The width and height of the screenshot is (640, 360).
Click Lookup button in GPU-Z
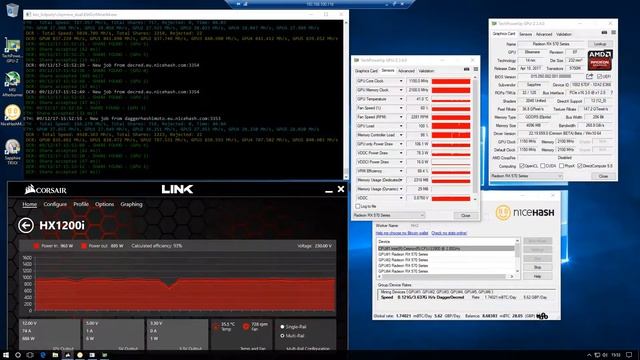(600, 44)
